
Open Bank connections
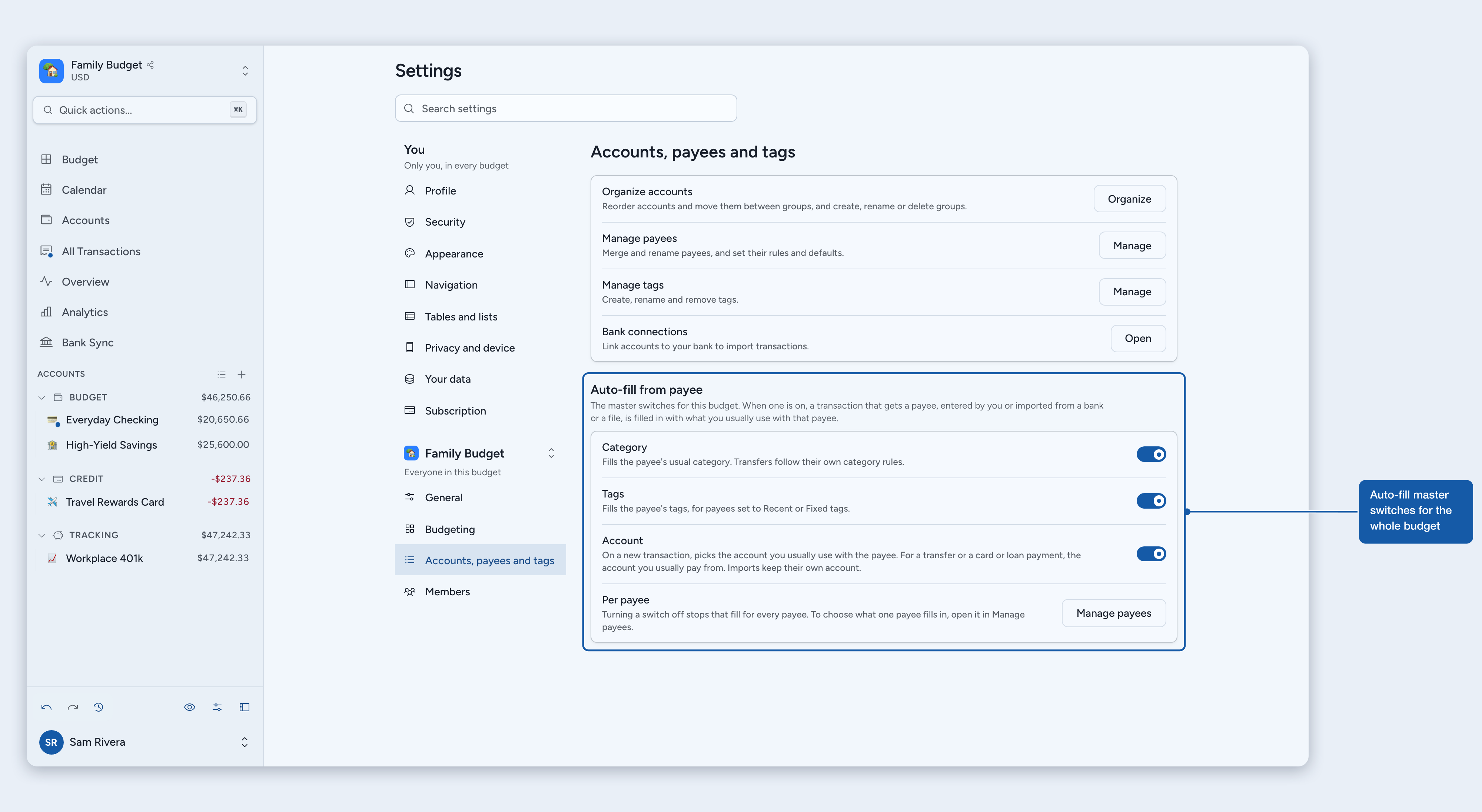click(1138, 339)
